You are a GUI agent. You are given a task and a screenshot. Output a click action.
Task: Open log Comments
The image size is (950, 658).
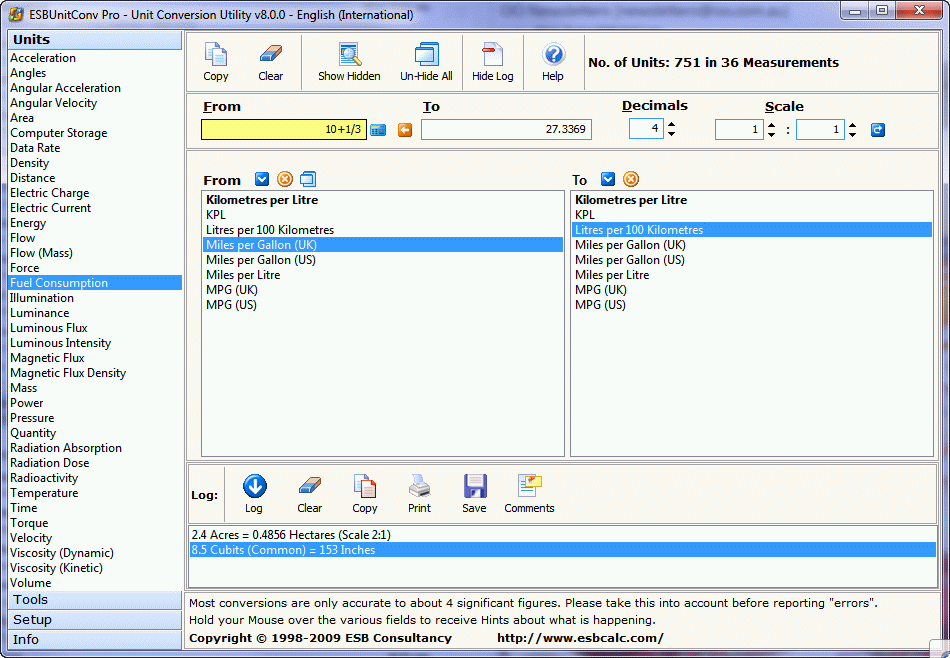529,494
